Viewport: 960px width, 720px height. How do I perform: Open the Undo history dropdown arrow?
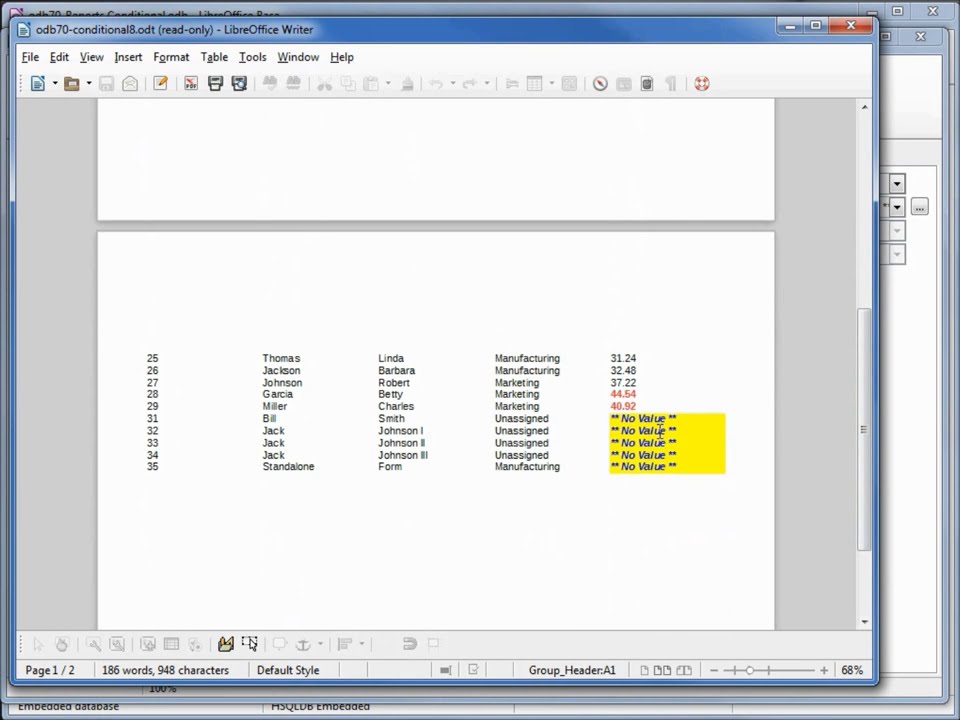point(452,83)
